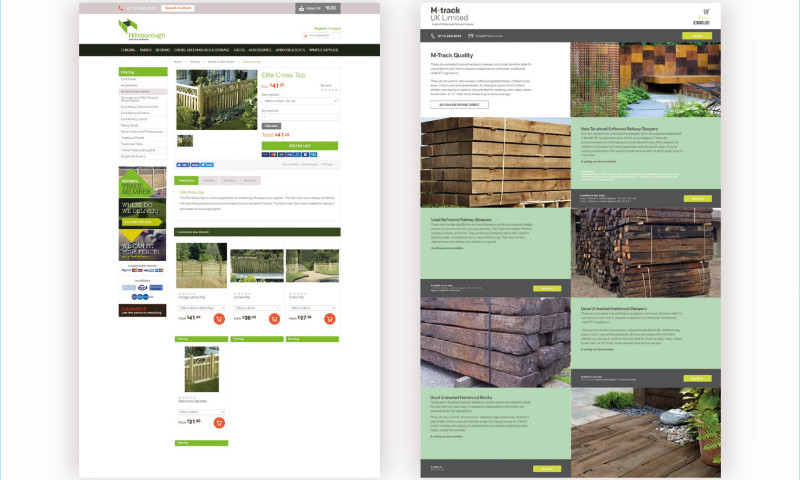
Task: Click the Omega Lattice Top product image
Action: 202,265
